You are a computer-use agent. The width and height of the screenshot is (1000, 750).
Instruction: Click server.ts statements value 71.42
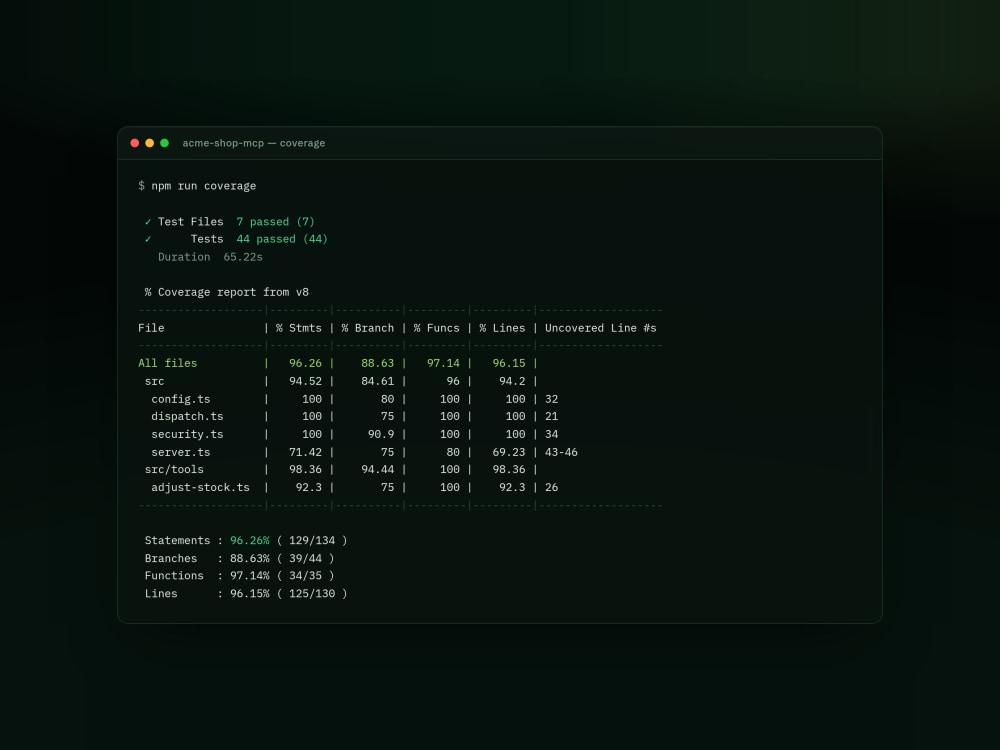point(305,452)
